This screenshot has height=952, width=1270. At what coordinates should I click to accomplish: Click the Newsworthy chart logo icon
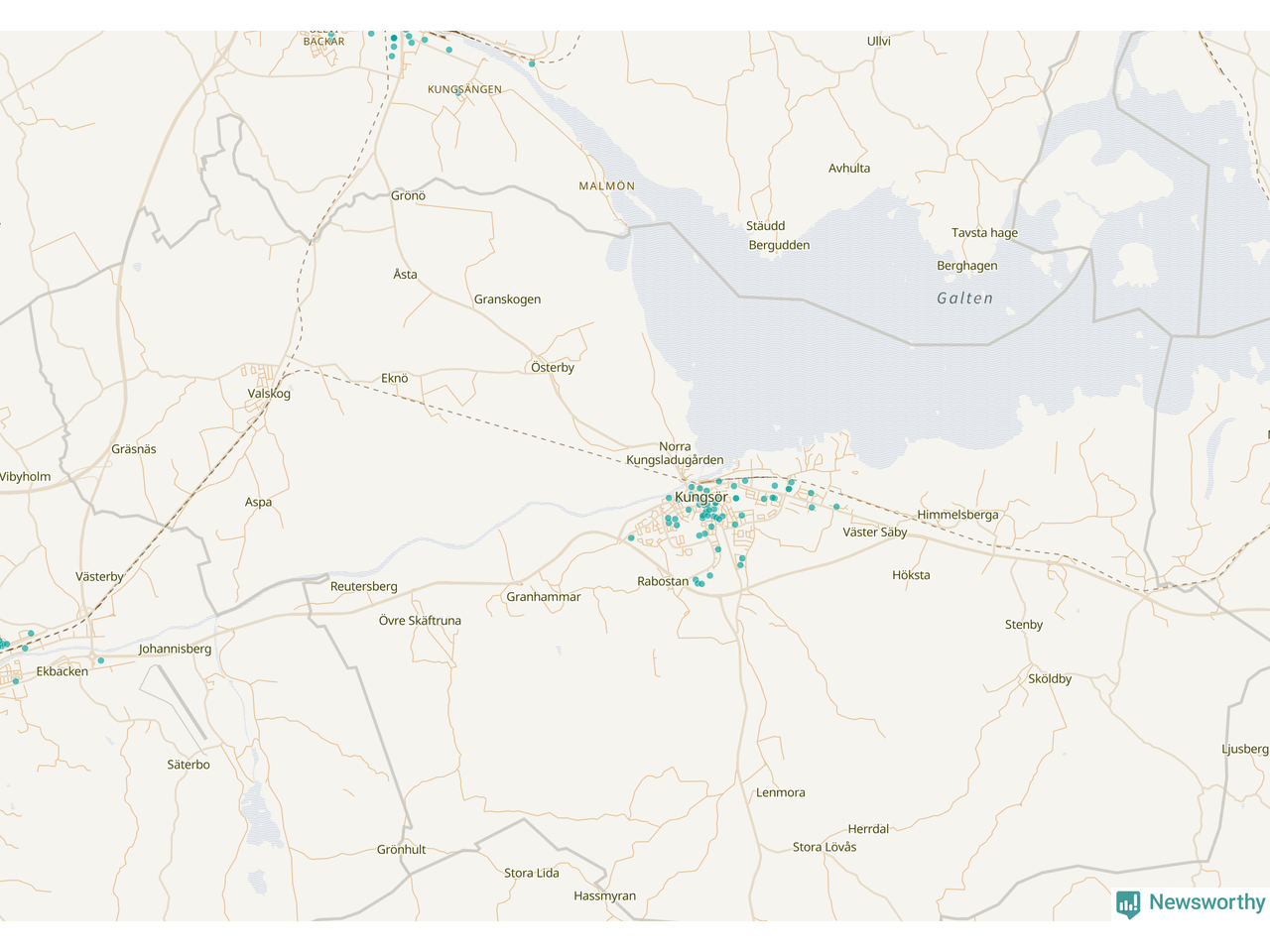click(x=1128, y=903)
